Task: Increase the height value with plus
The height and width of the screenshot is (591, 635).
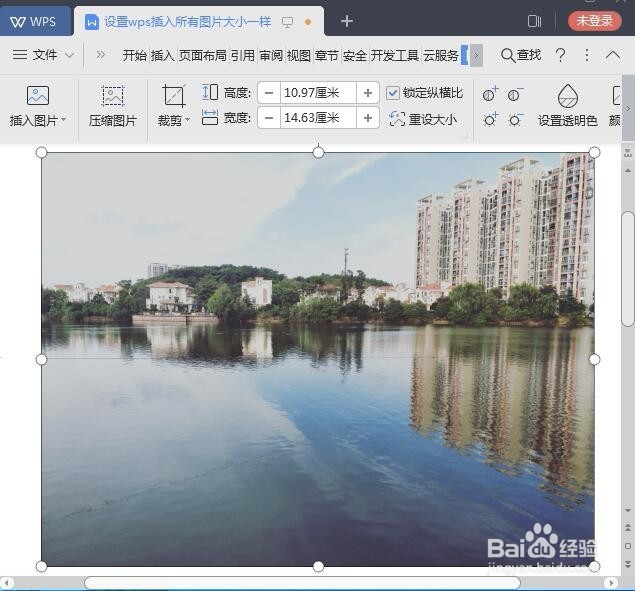Action: point(368,93)
